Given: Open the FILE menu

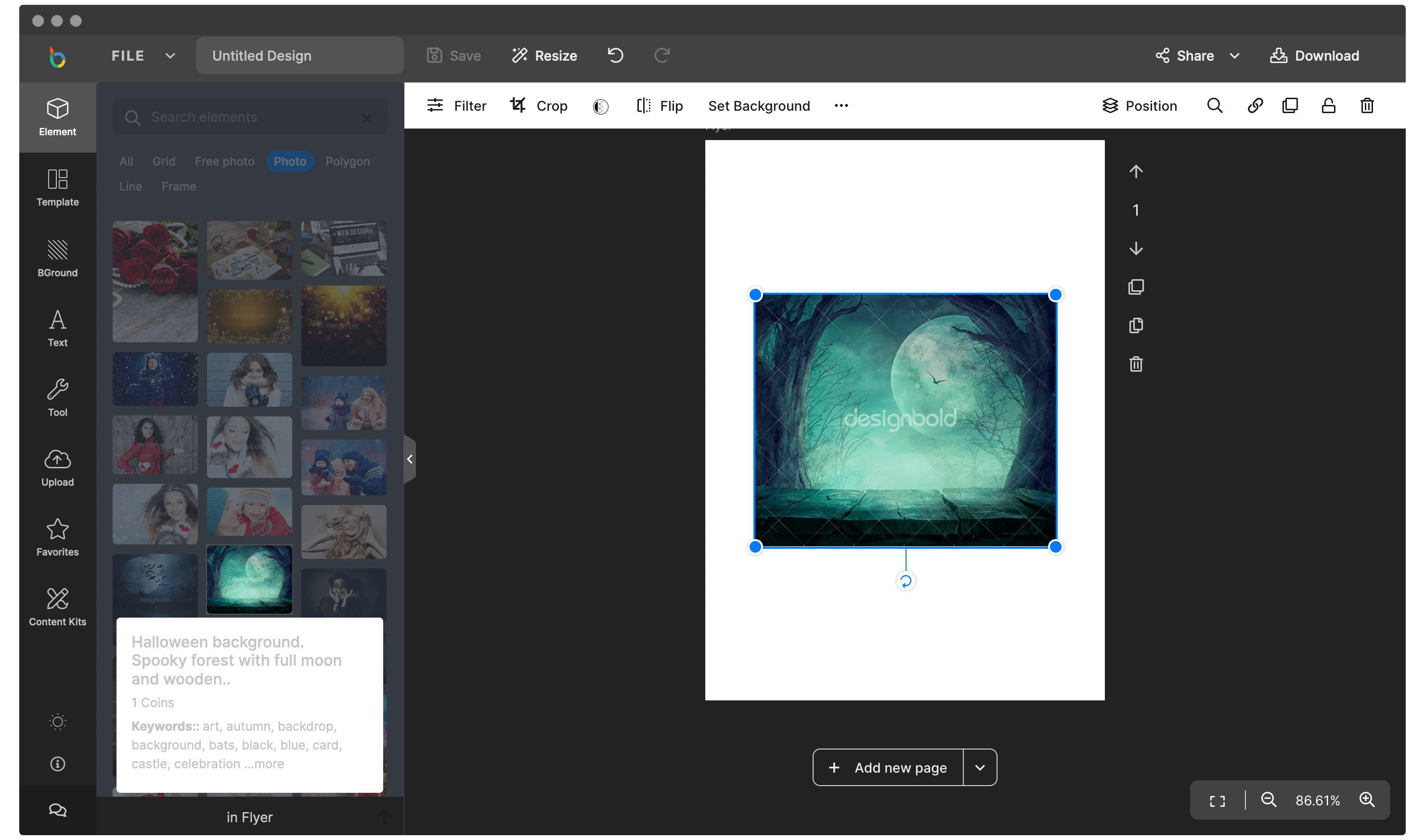Looking at the screenshot, I should tap(128, 55).
